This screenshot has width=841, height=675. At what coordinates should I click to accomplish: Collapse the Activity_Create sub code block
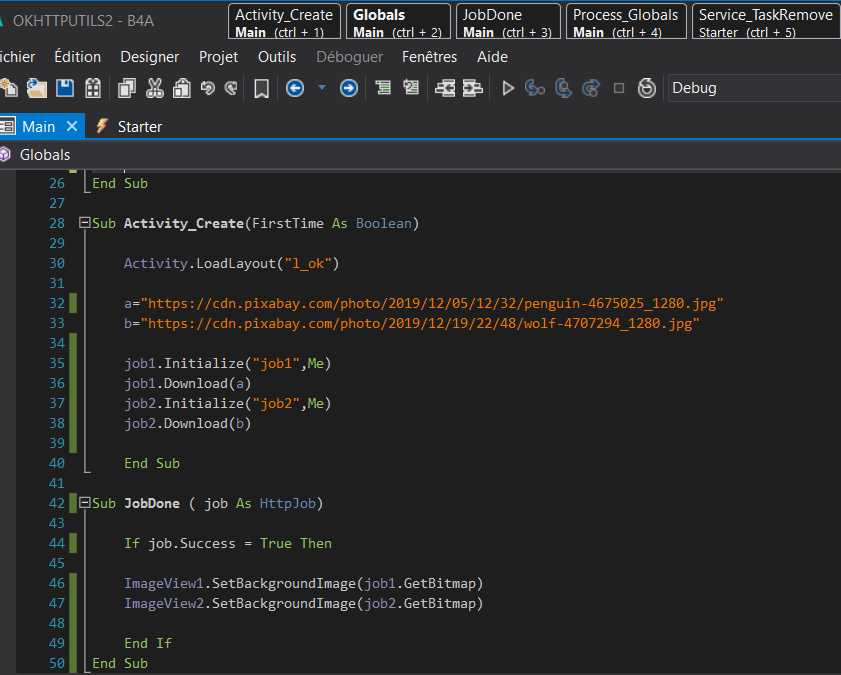[x=84, y=223]
